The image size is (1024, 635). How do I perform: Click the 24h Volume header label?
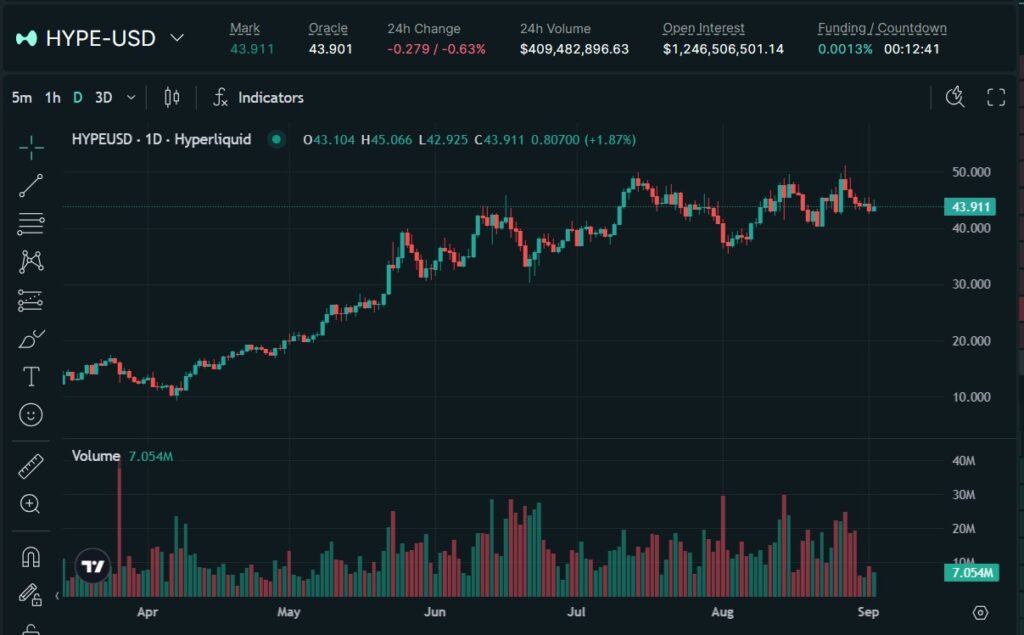click(x=555, y=28)
